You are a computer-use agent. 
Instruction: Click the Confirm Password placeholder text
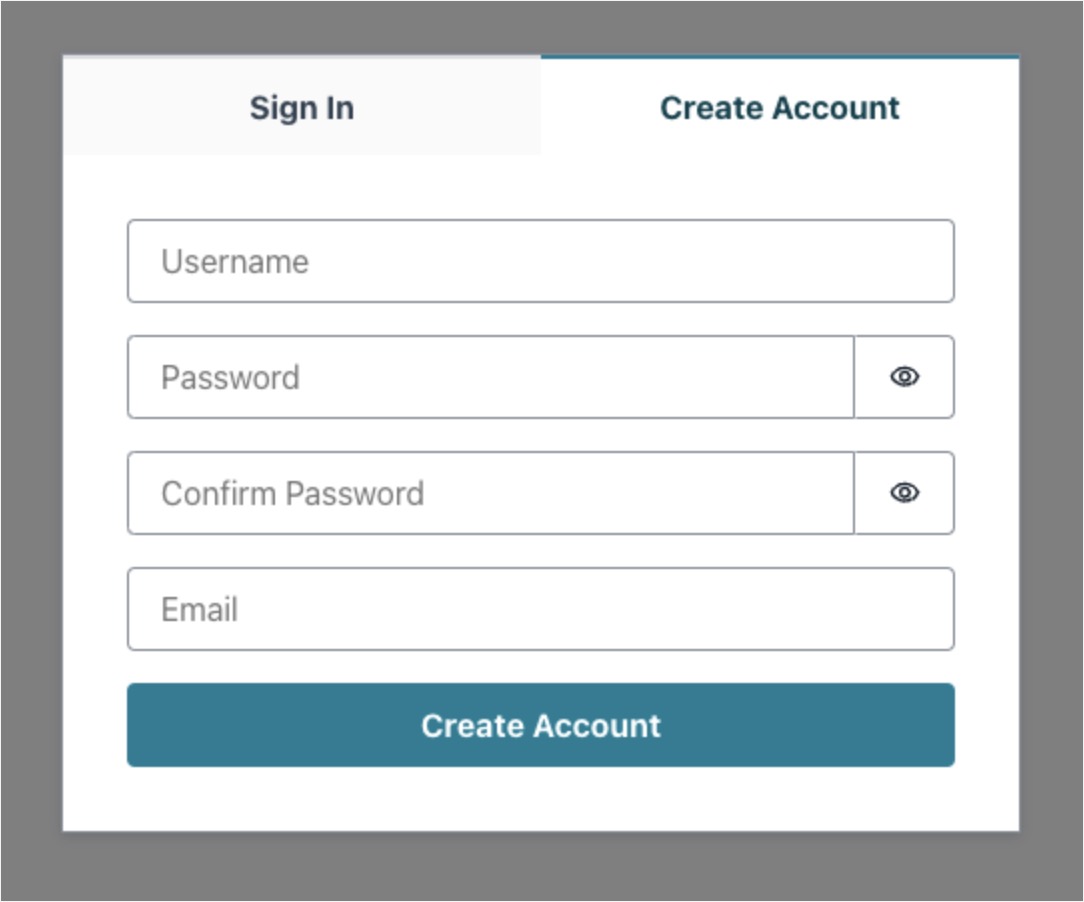pos(292,493)
